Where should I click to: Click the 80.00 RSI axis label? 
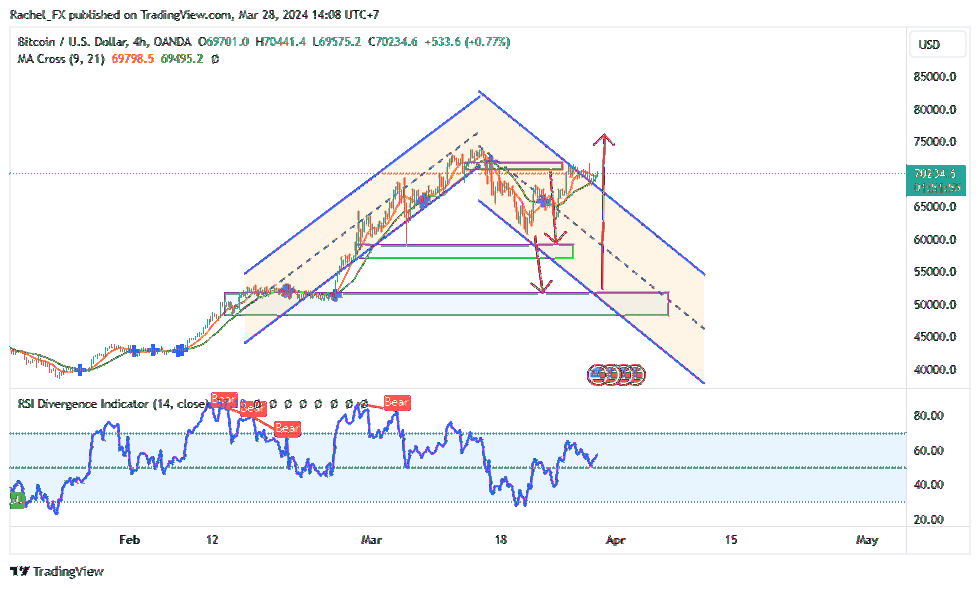tap(928, 415)
